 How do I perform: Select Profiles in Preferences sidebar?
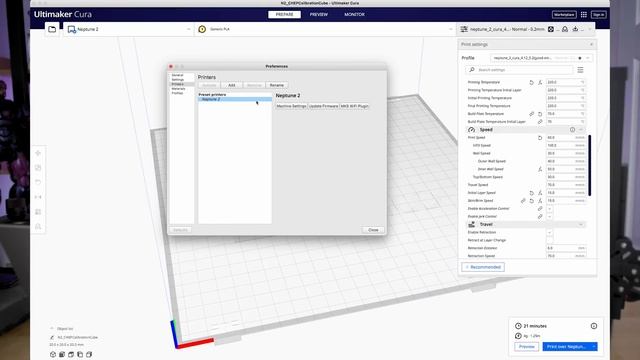pyautogui.click(x=178, y=93)
